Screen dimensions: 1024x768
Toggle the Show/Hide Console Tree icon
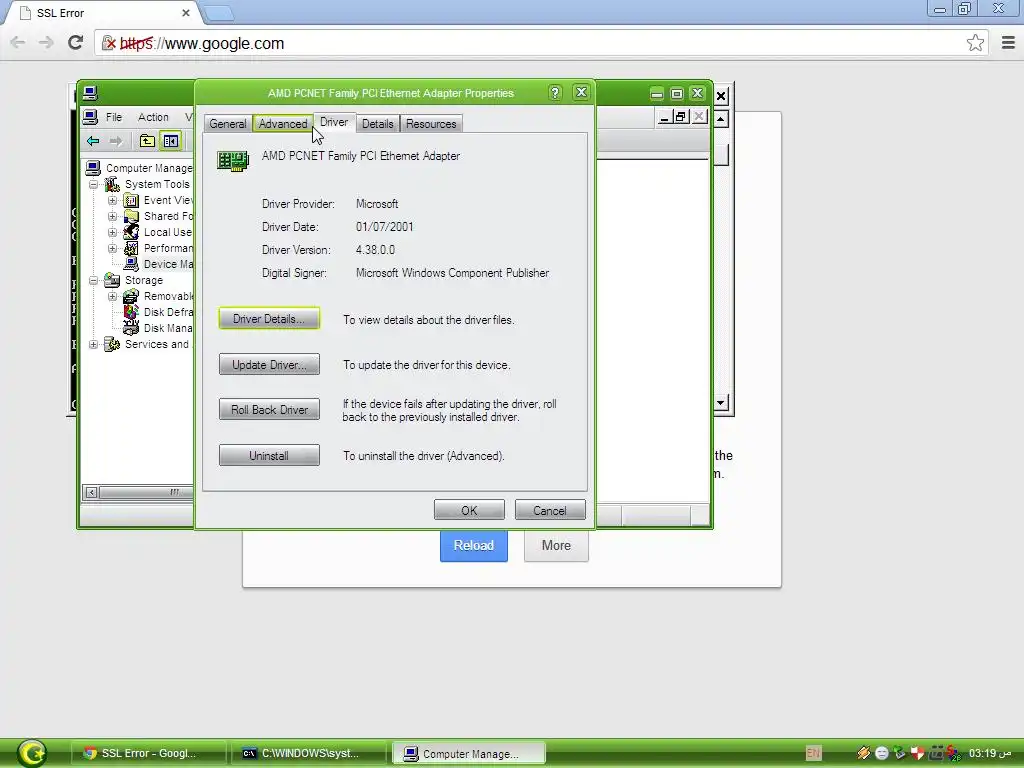[x=170, y=141]
